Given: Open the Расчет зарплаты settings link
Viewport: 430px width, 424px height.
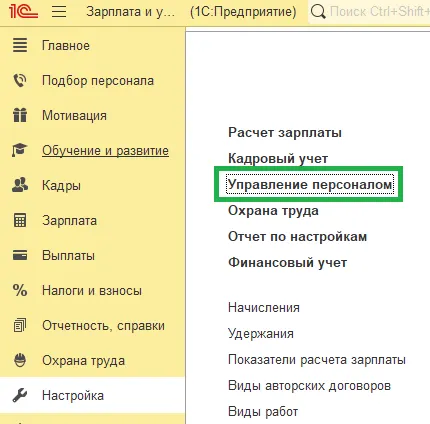Looking at the screenshot, I should coord(285,133).
